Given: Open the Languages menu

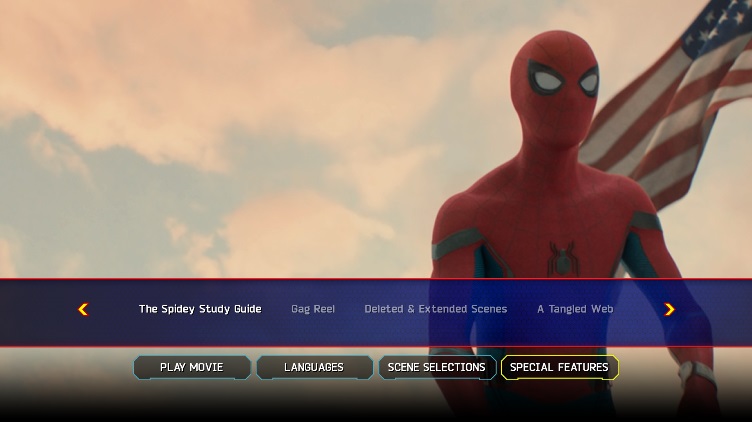Looking at the screenshot, I should (x=314, y=367).
